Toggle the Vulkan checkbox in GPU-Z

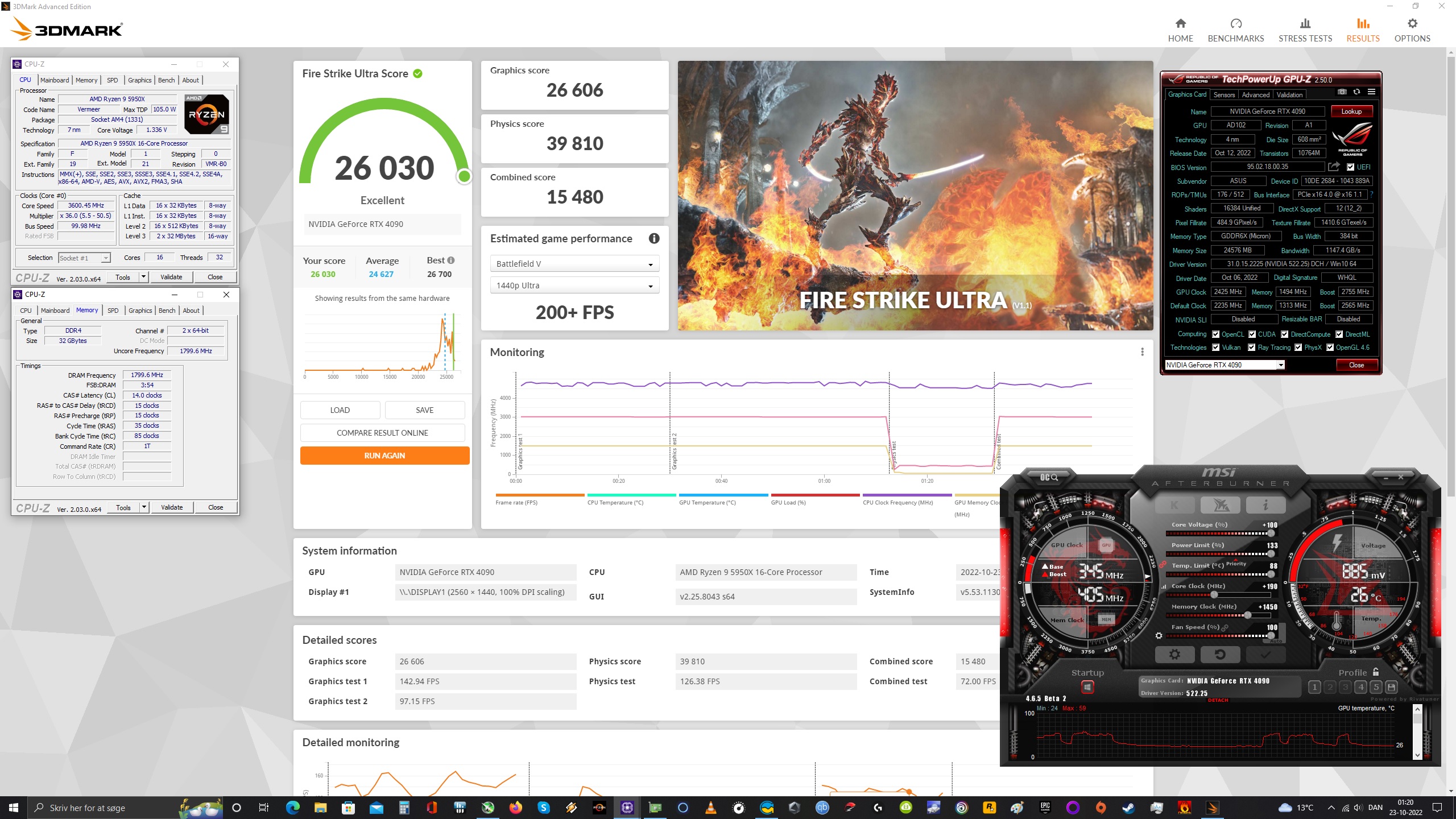[1215, 347]
